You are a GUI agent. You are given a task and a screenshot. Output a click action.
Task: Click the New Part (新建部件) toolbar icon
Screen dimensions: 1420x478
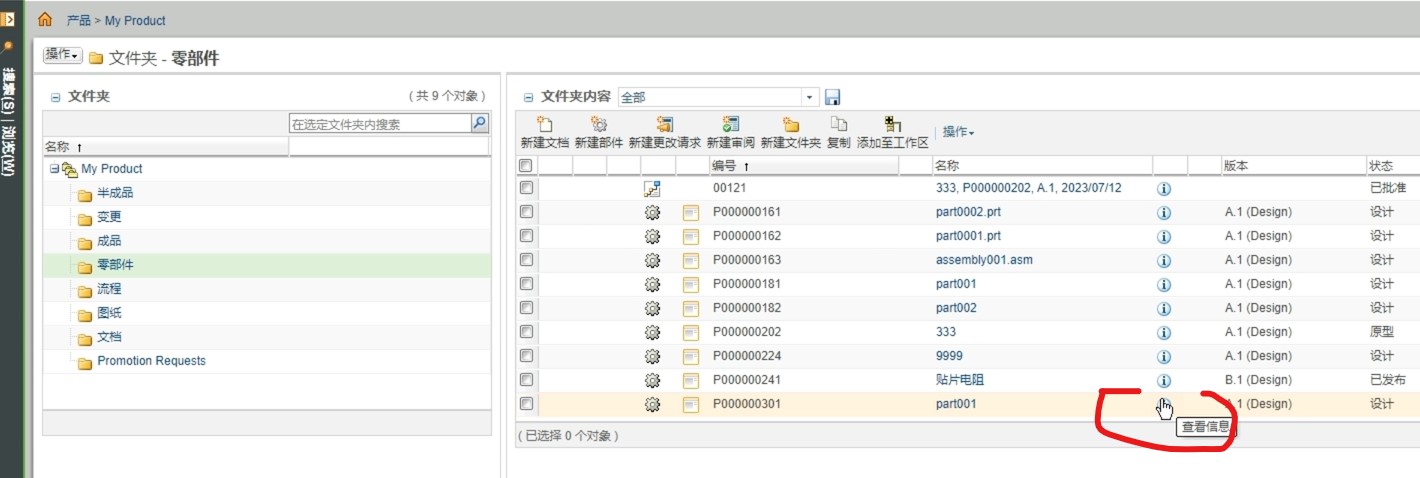599,125
